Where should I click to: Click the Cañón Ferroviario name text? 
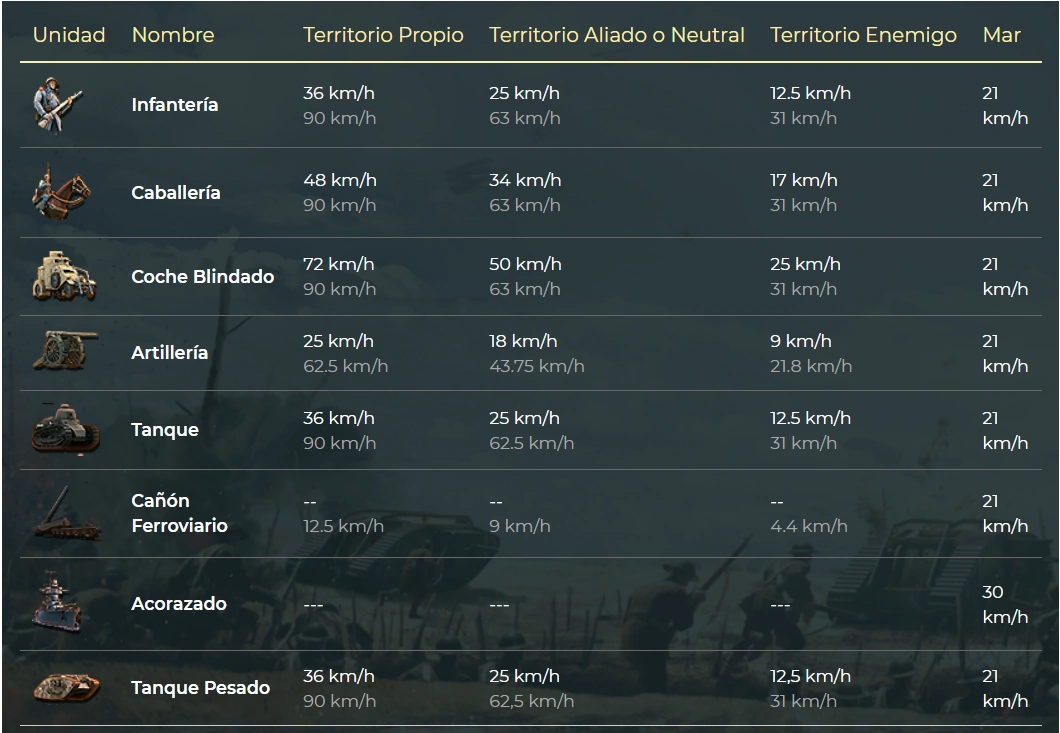[x=179, y=513]
